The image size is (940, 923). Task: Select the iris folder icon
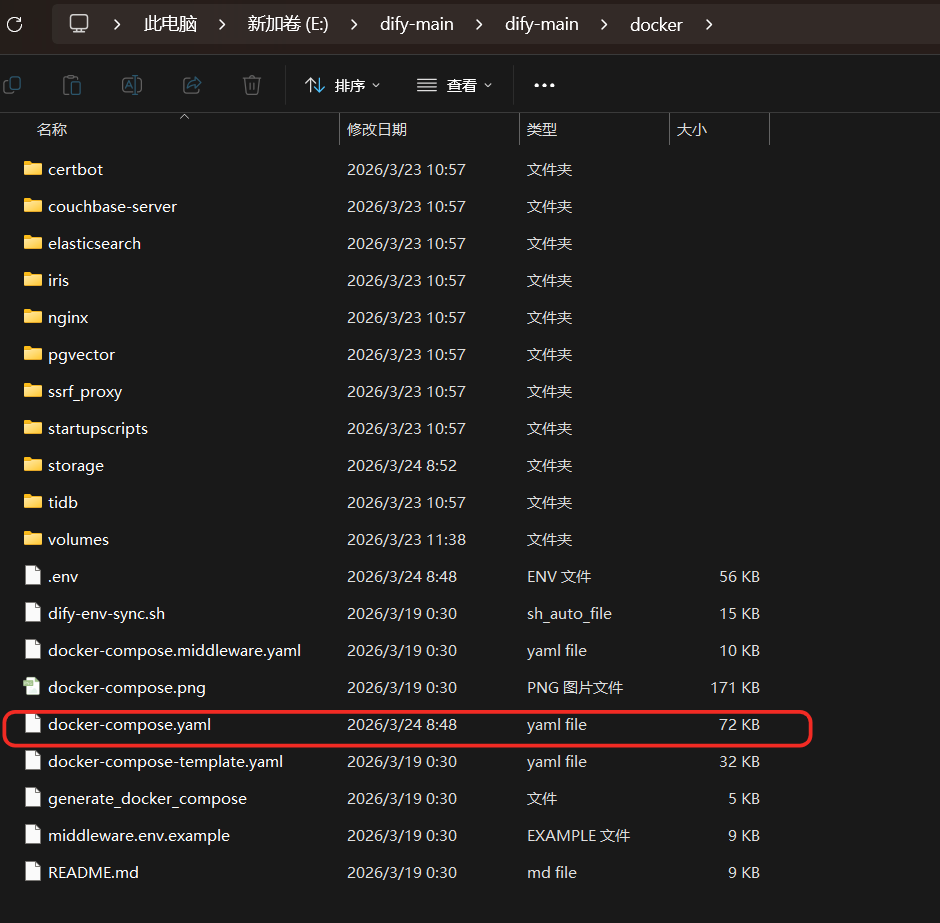pos(33,279)
